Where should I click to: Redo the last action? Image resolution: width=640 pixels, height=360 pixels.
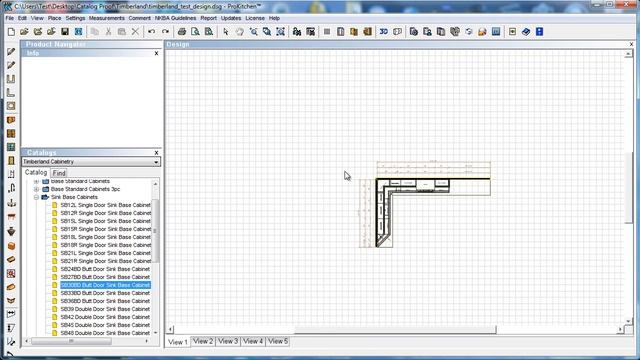click(x=165, y=31)
